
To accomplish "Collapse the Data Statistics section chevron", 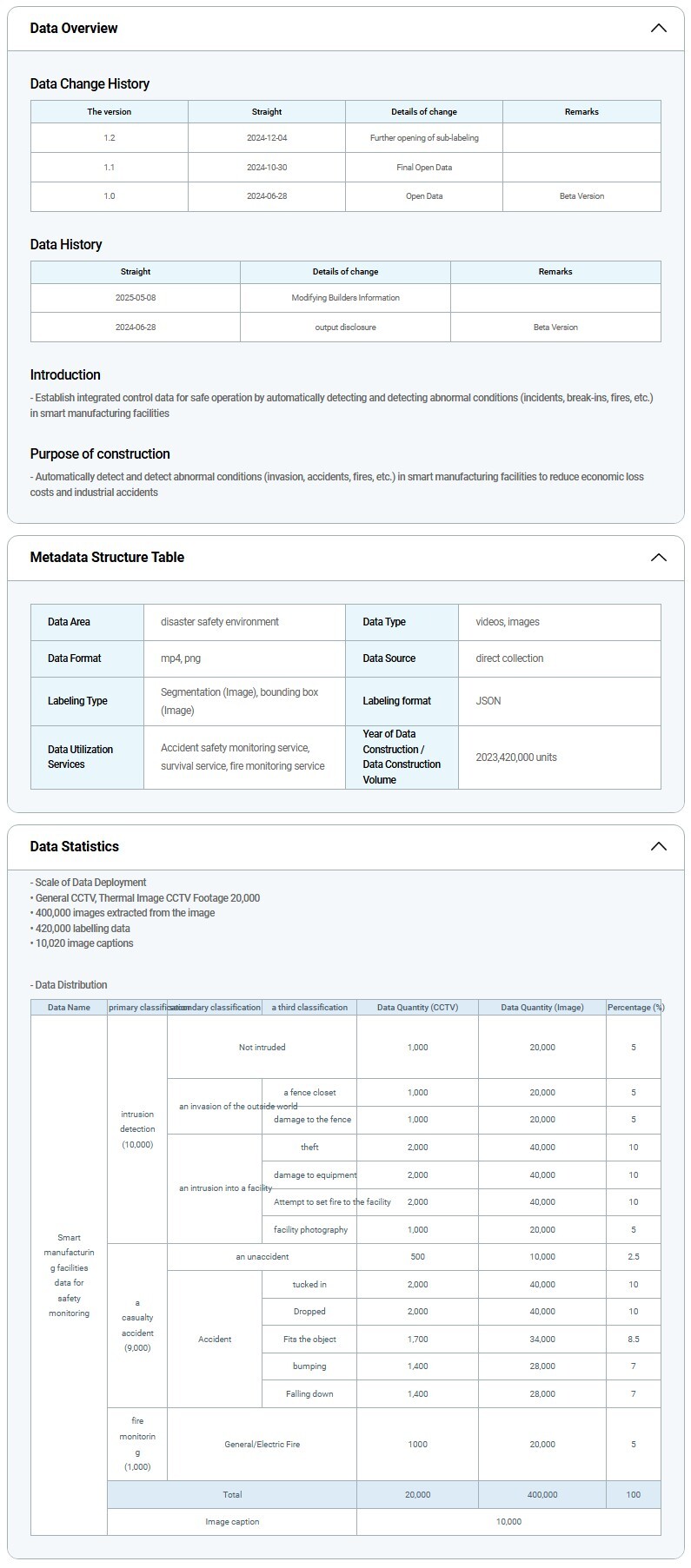I will pyautogui.click(x=658, y=846).
